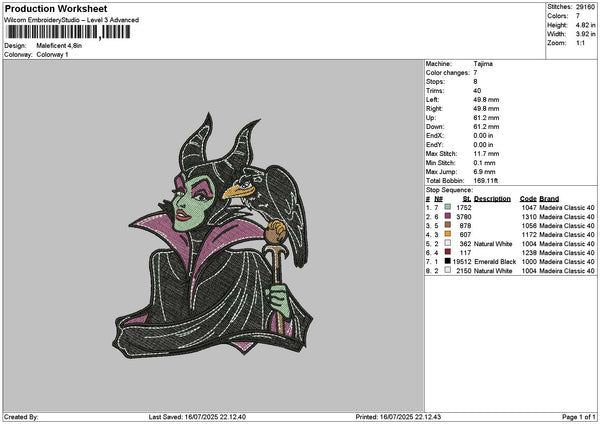Click 'Last Saved: 16/07/2025 22.12.40' footer text
This screenshot has height=424, width=600.
(197, 417)
